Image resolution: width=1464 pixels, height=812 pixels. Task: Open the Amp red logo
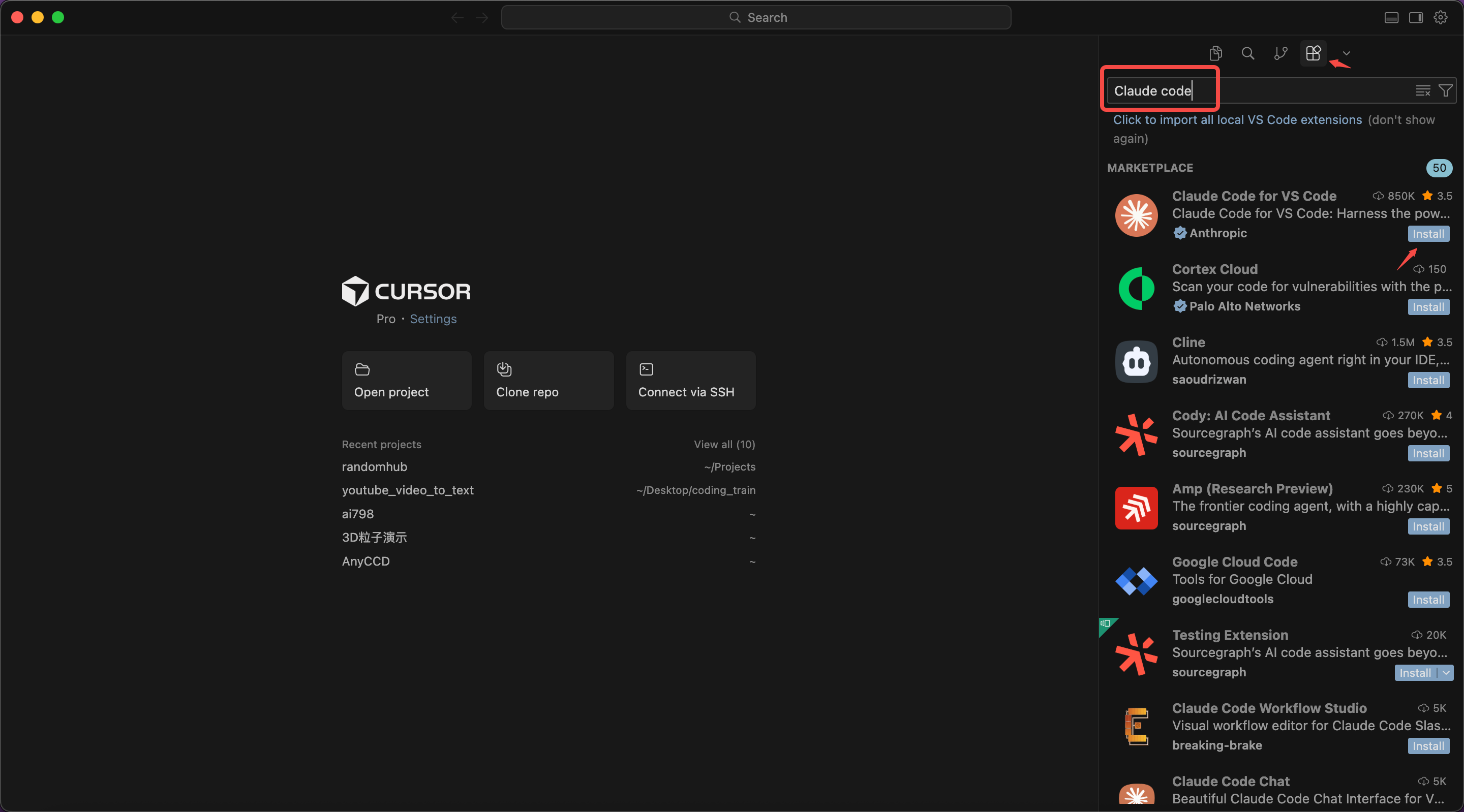click(1136, 508)
